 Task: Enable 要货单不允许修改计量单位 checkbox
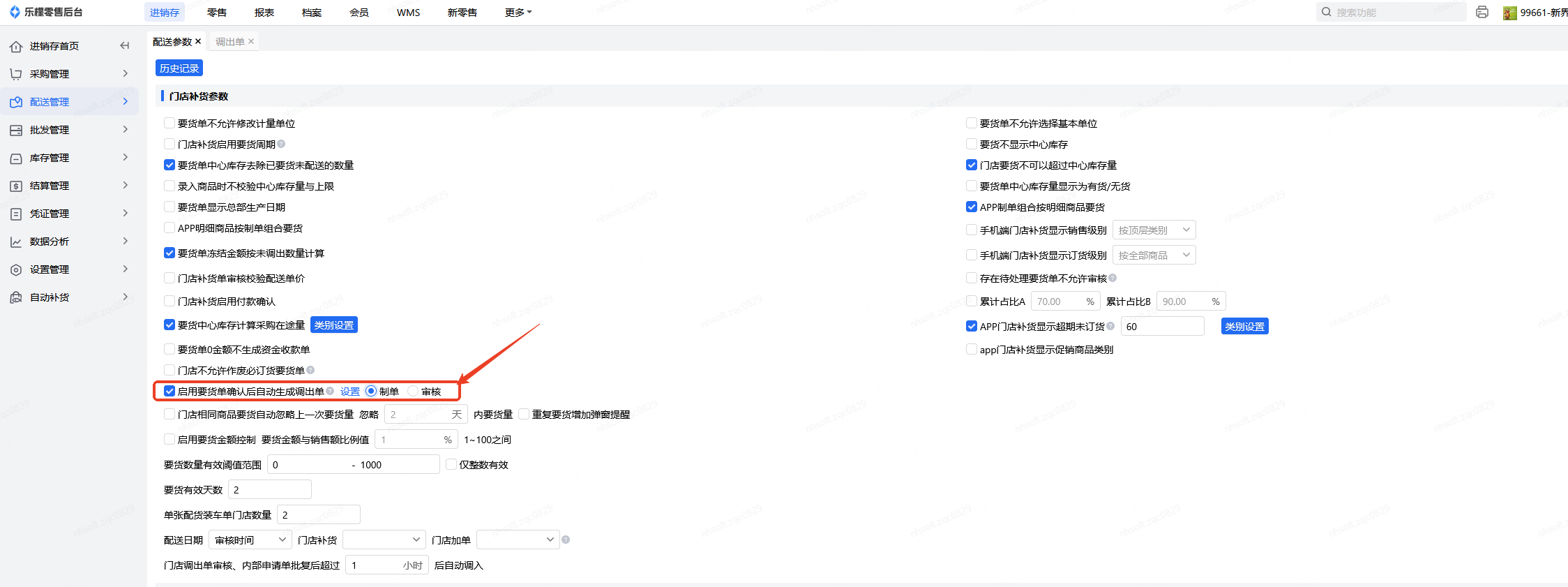point(169,123)
